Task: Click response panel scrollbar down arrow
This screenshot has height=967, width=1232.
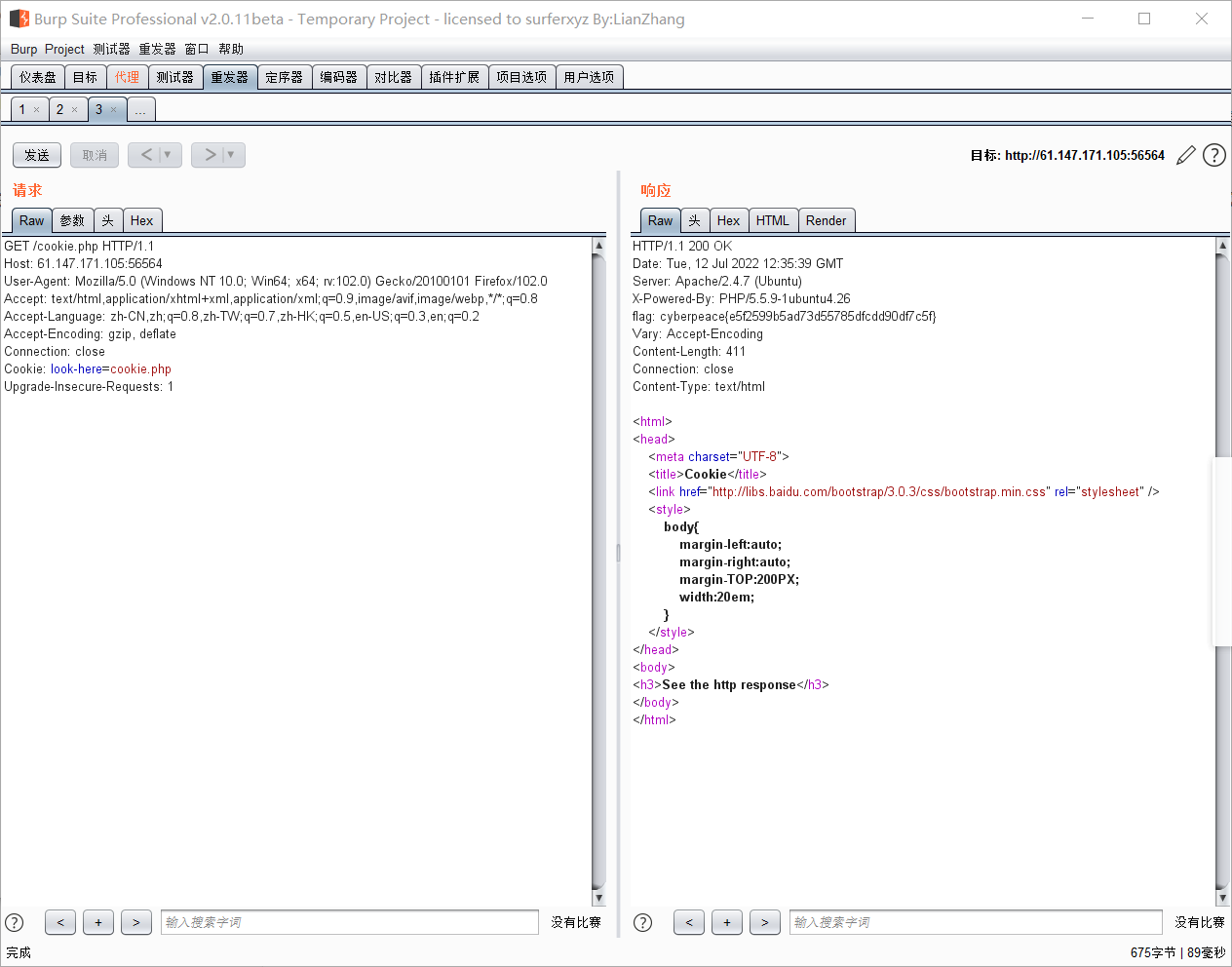Action: point(1222,898)
